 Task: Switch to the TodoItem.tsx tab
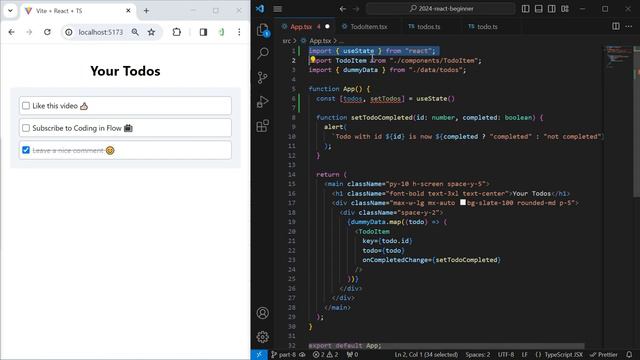(369, 27)
